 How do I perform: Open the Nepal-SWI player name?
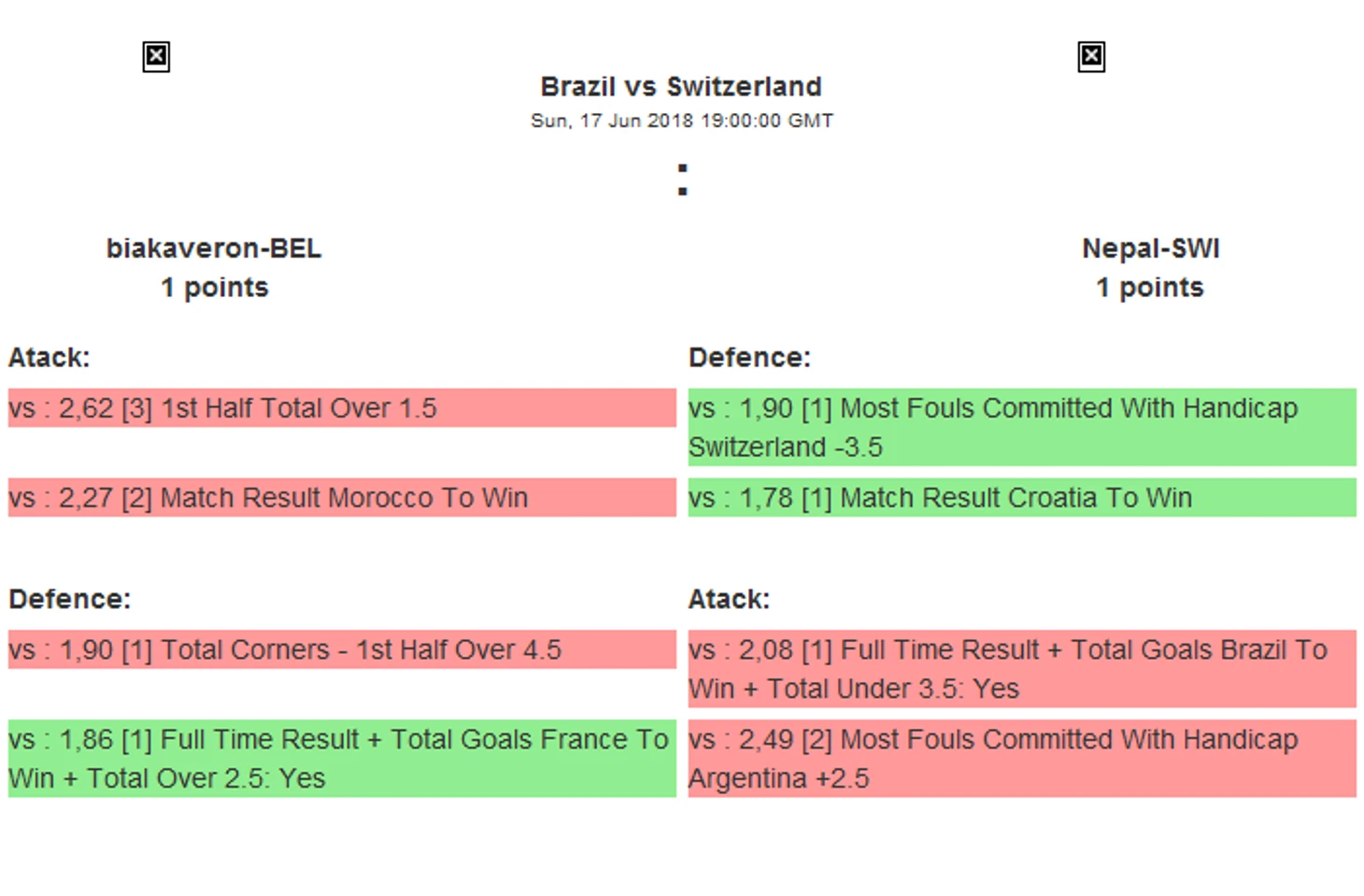pos(1150,249)
